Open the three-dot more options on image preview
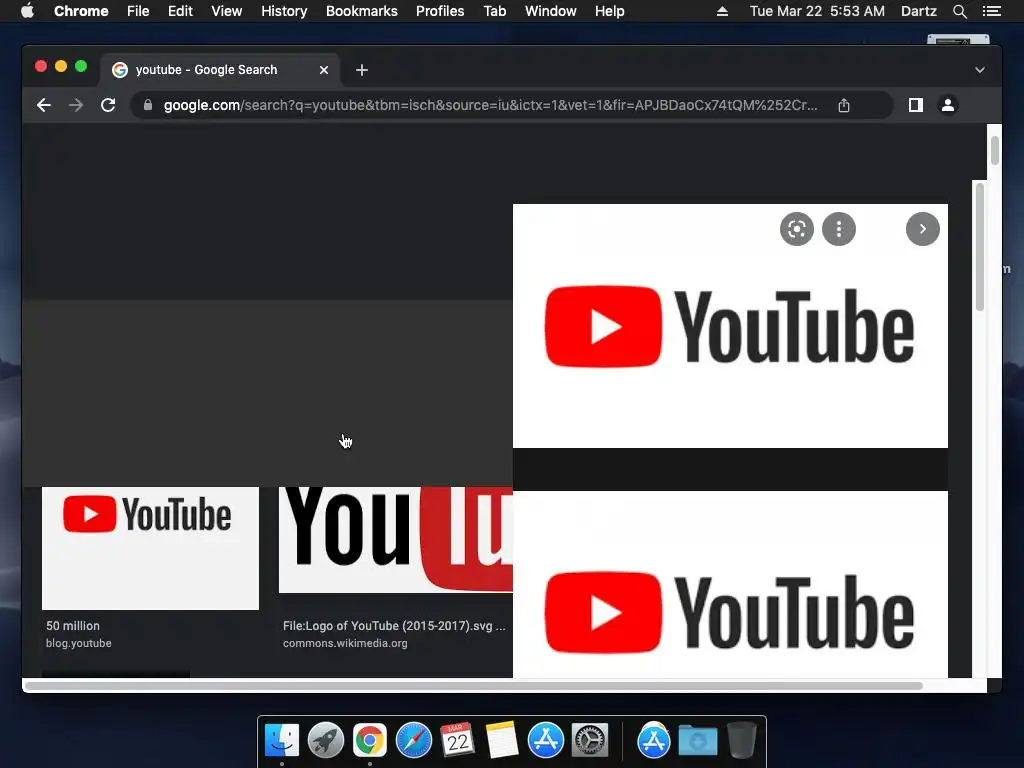This screenshot has height=768, width=1024. click(x=839, y=229)
